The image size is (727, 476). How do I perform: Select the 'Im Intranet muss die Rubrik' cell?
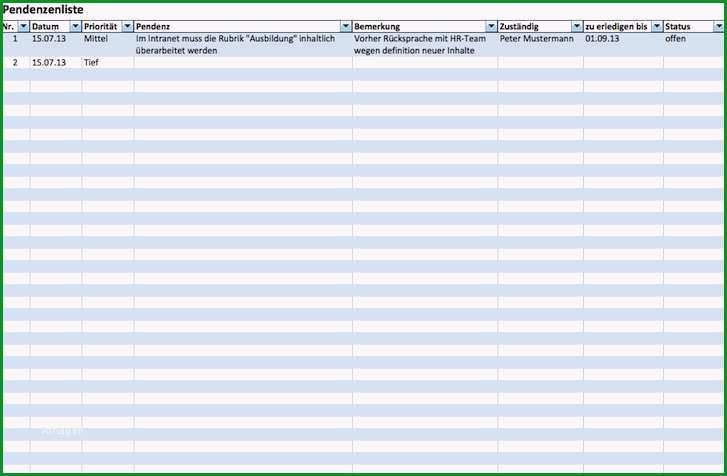pos(243,44)
